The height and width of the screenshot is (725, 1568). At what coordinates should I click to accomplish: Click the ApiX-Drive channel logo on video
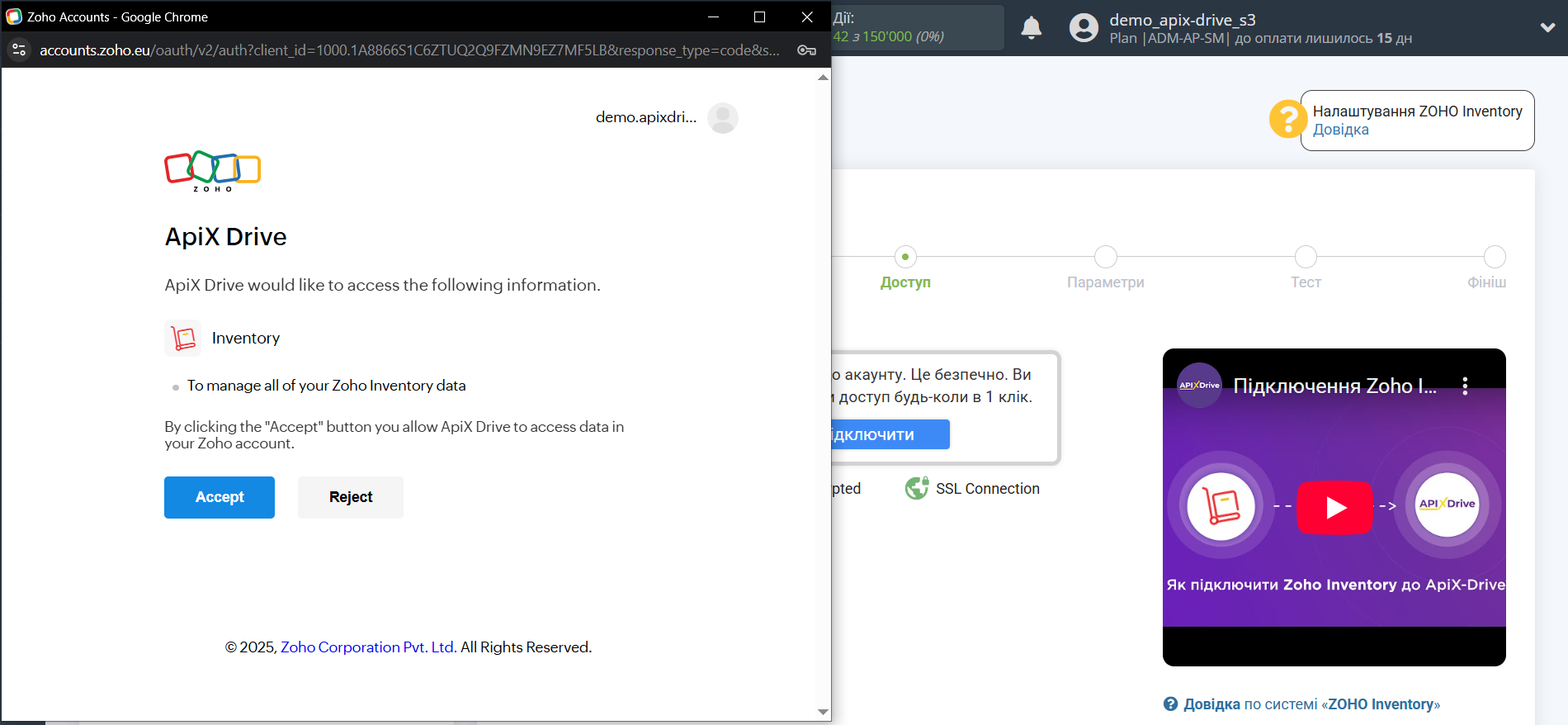coord(1199,386)
